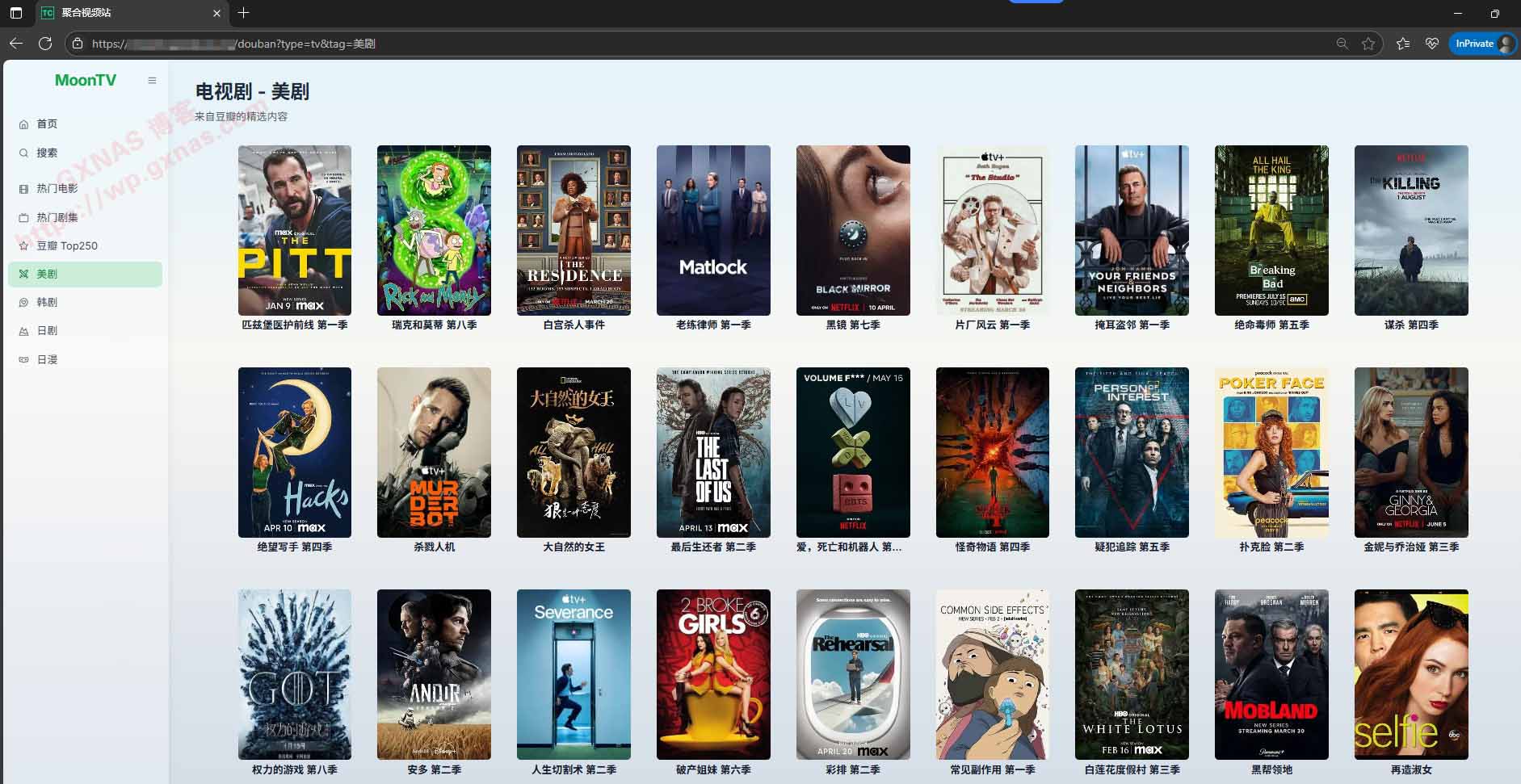Open The Killing poster thumbnail
Image resolution: width=1521 pixels, height=784 pixels.
[x=1411, y=230]
